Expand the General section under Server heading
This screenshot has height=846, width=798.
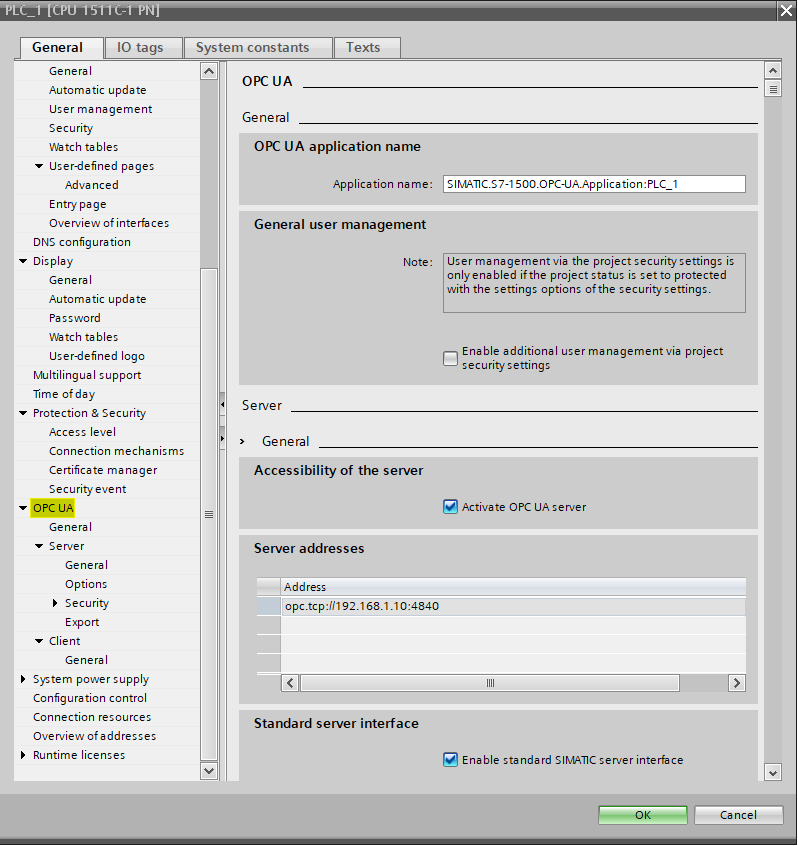coord(243,441)
